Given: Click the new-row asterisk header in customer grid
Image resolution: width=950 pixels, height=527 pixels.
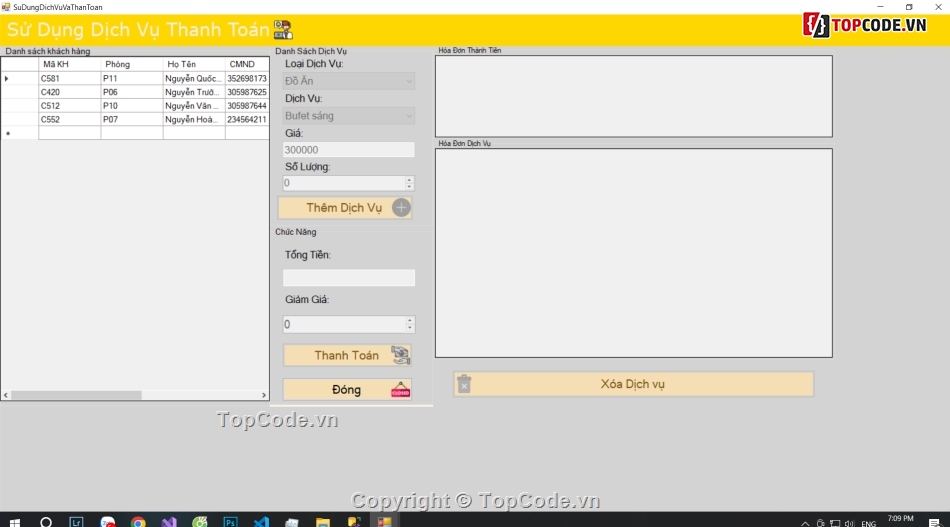Looking at the screenshot, I should point(20,133).
